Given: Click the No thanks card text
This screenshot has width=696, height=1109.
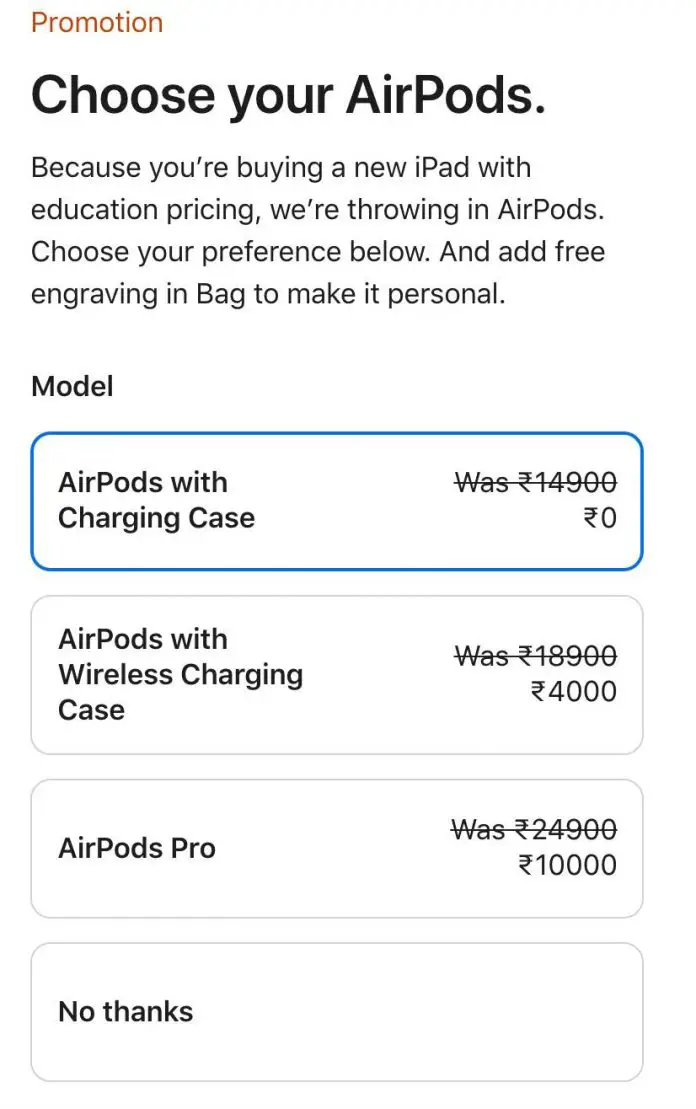Looking at the screenshot, I should pyautogui.click(x=125, y=1011).
